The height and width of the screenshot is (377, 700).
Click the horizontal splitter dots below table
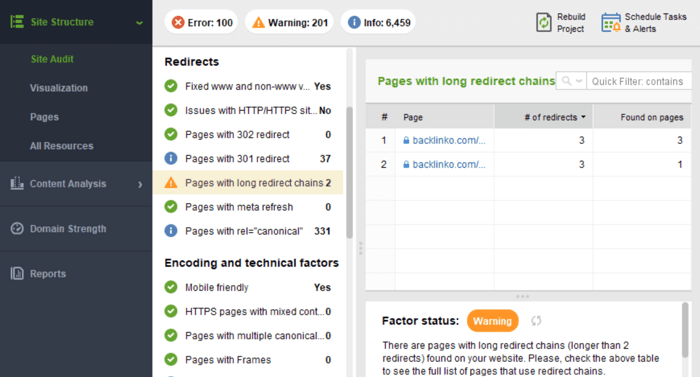pyautogui.click(x=522, y=296)
